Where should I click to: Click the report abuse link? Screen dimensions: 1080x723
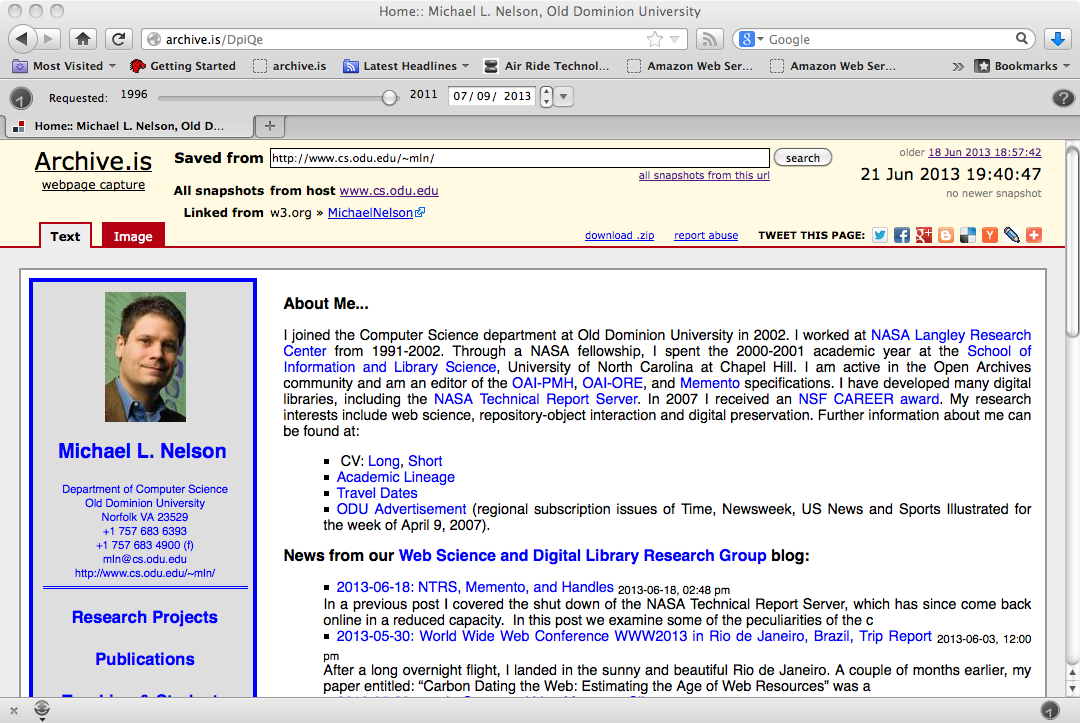click(x=706, y=235)
